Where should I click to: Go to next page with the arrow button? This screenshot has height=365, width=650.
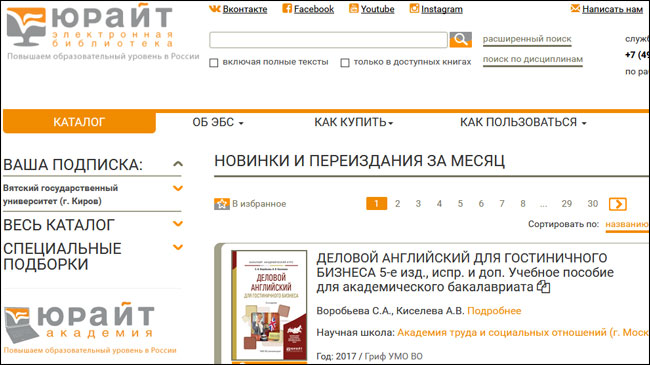(x=618, y=204)
